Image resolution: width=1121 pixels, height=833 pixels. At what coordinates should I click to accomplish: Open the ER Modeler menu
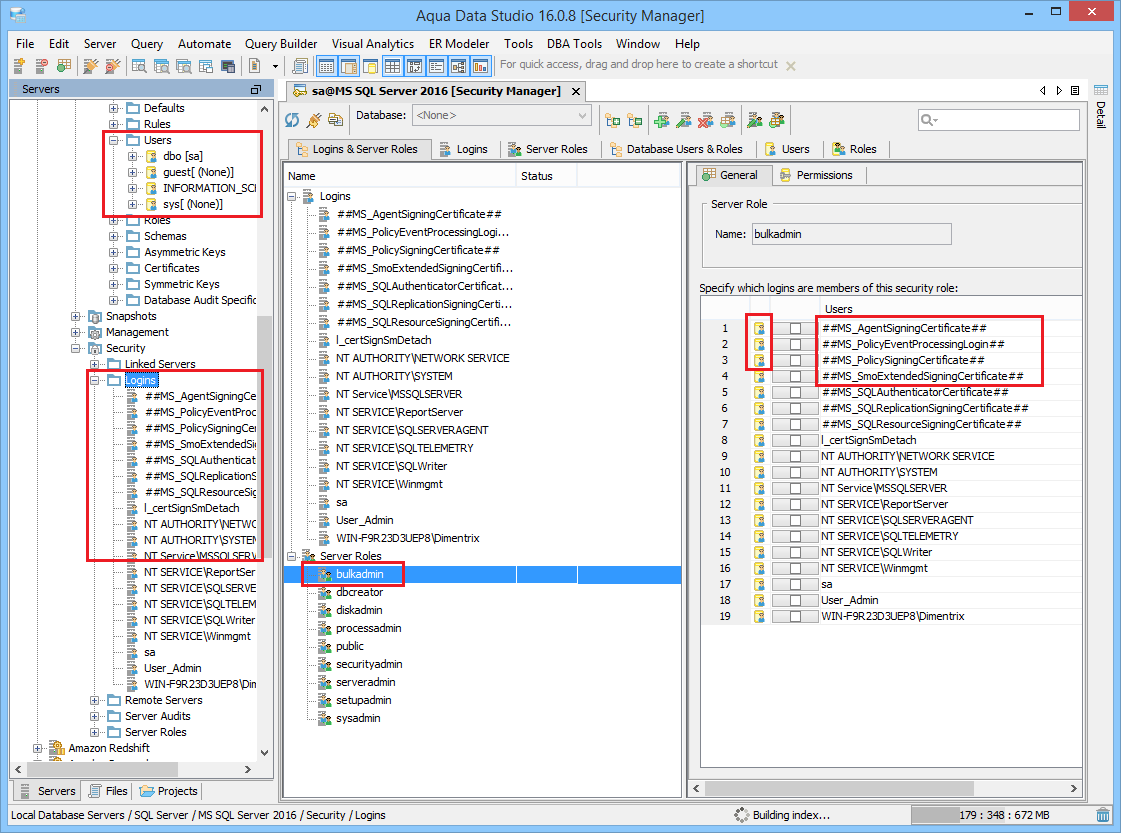coord(459,44)
